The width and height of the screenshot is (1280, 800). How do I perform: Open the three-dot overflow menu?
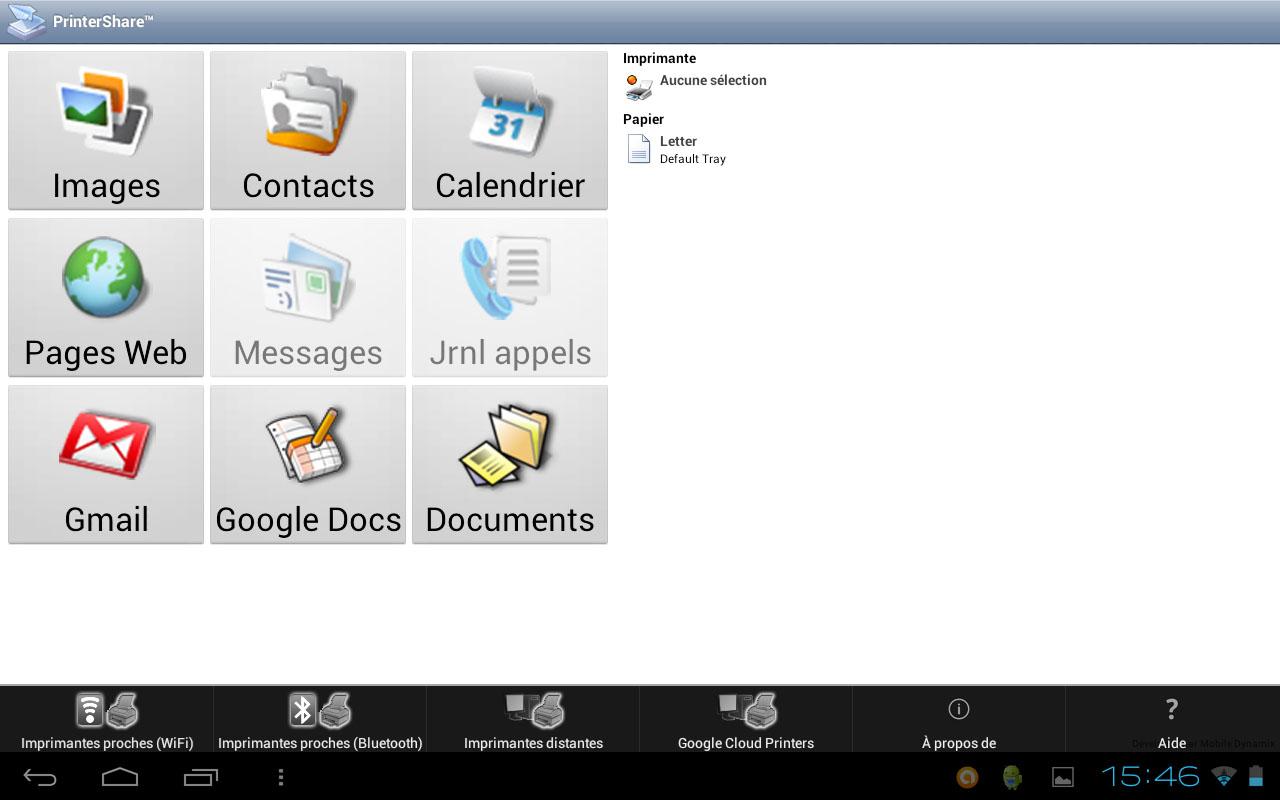281,777
